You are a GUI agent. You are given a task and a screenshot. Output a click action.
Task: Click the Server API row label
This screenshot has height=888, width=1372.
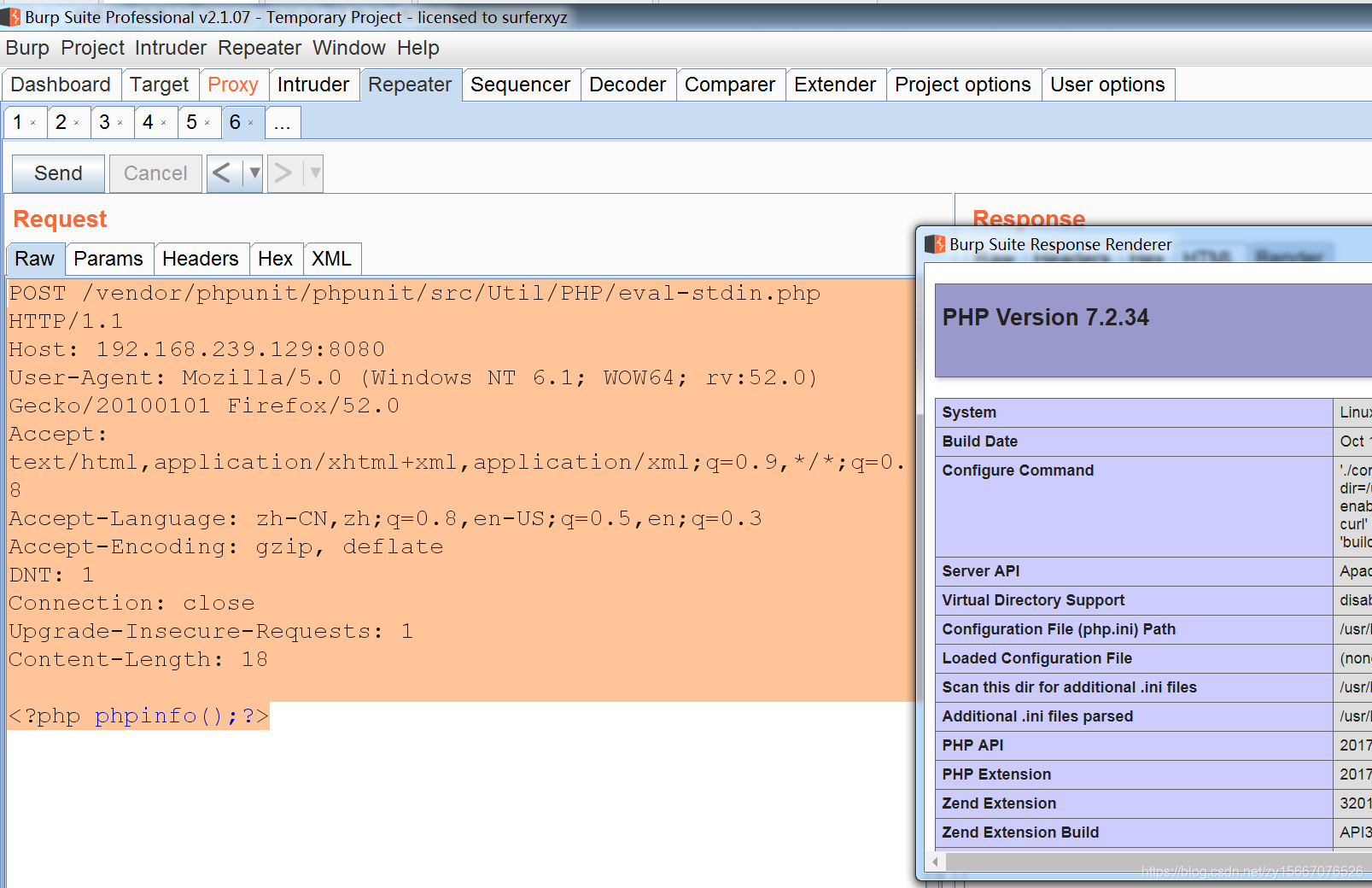click(981, 571)
